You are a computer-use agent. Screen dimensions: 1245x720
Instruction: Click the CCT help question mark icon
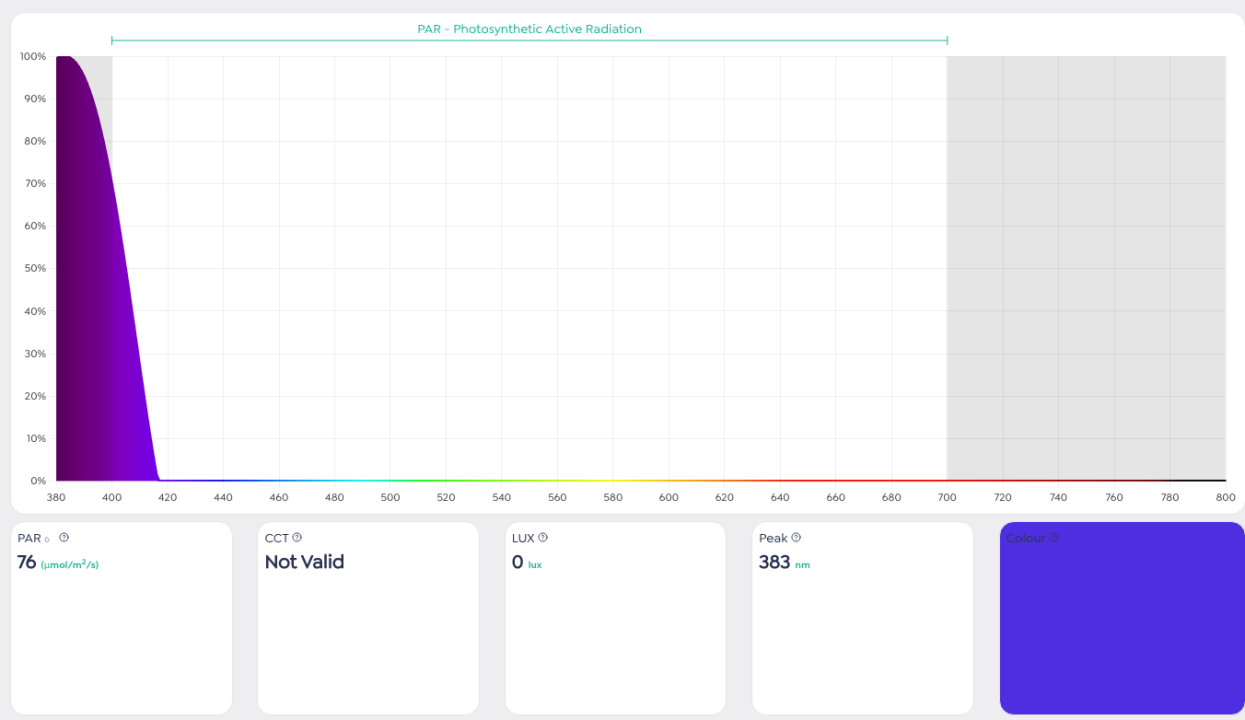point(297,538)
